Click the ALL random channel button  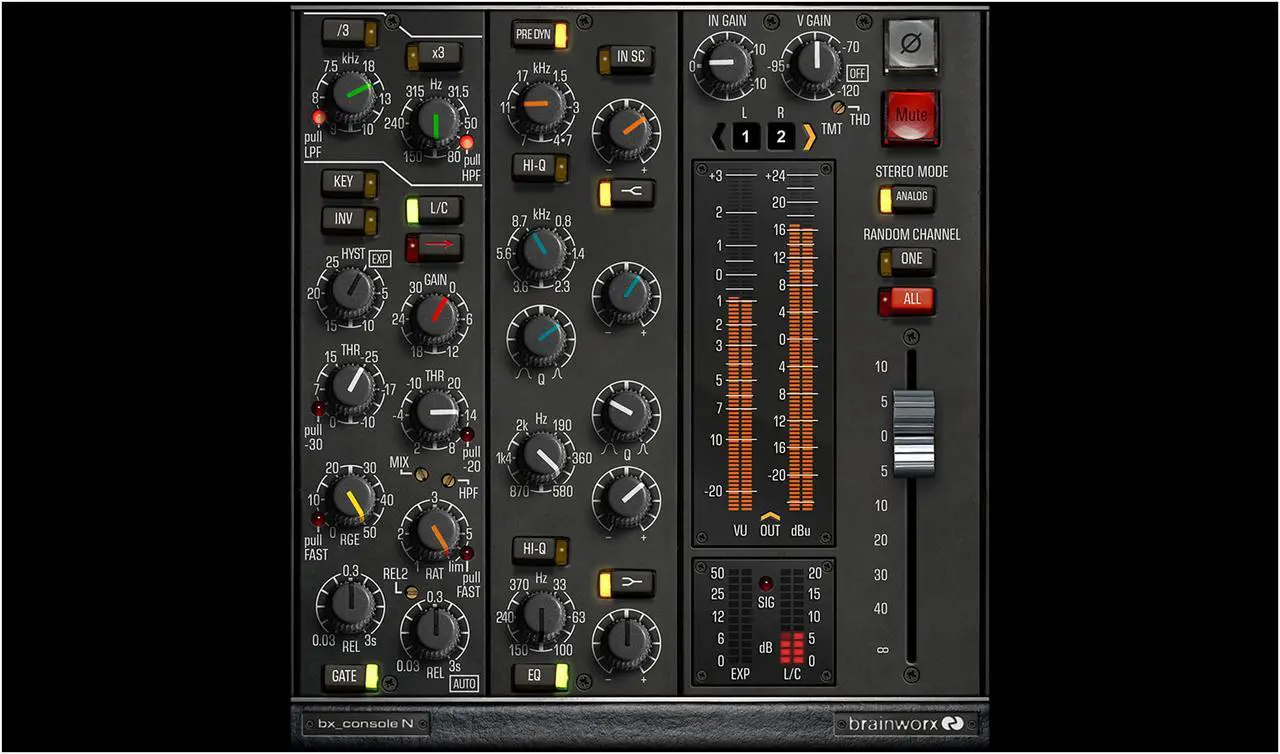[x=906, y=300]
